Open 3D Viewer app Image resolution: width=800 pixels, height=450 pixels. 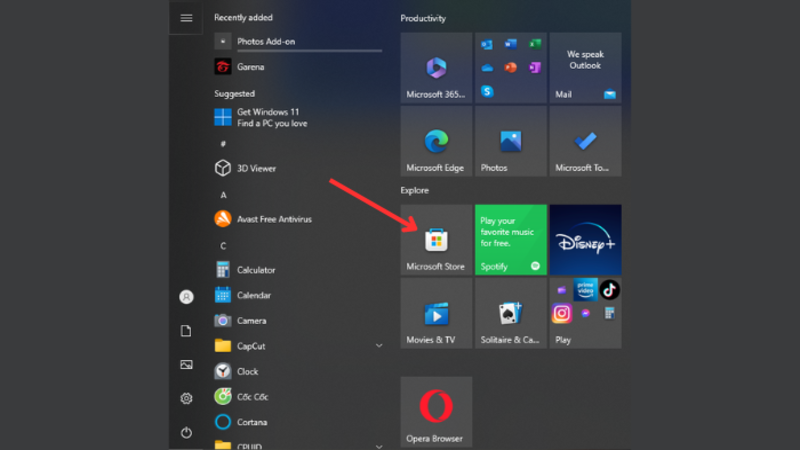pos(298,168)
